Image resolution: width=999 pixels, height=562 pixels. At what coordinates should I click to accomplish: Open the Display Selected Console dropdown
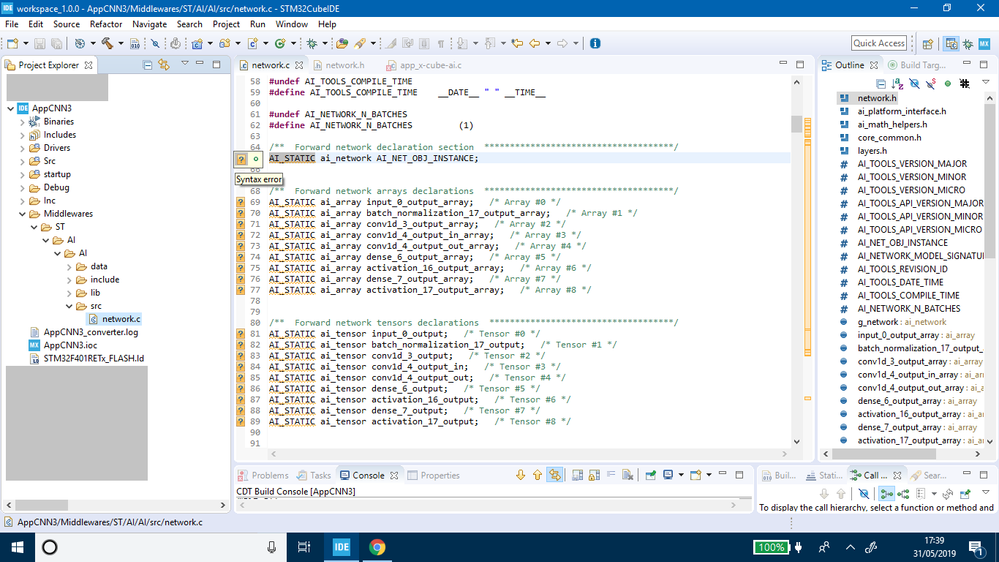click(681, 475)
